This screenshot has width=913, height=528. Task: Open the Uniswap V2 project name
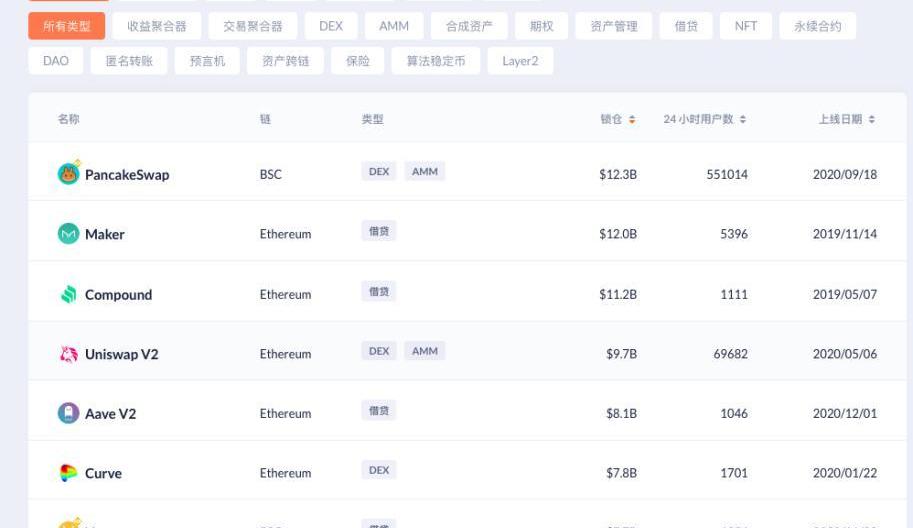121,354
